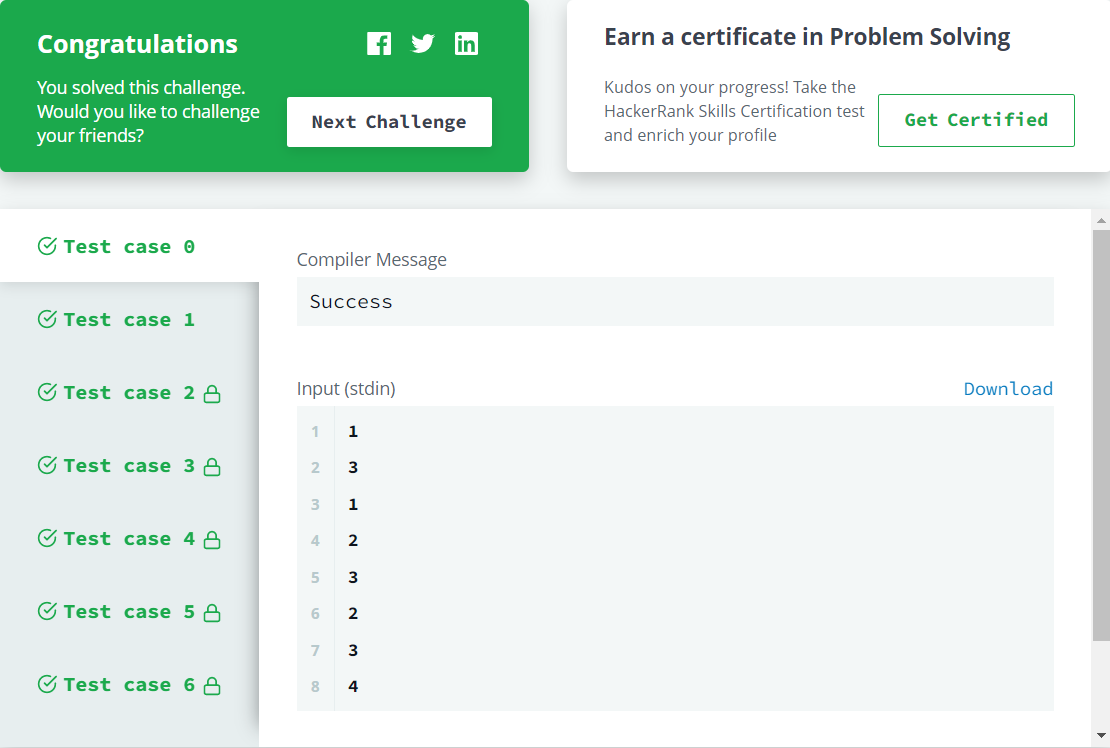This screenshot has width=1110, height=748.
Task: Select Test case 6 tab
Action: pyautogui.click(x=130, y=684)
